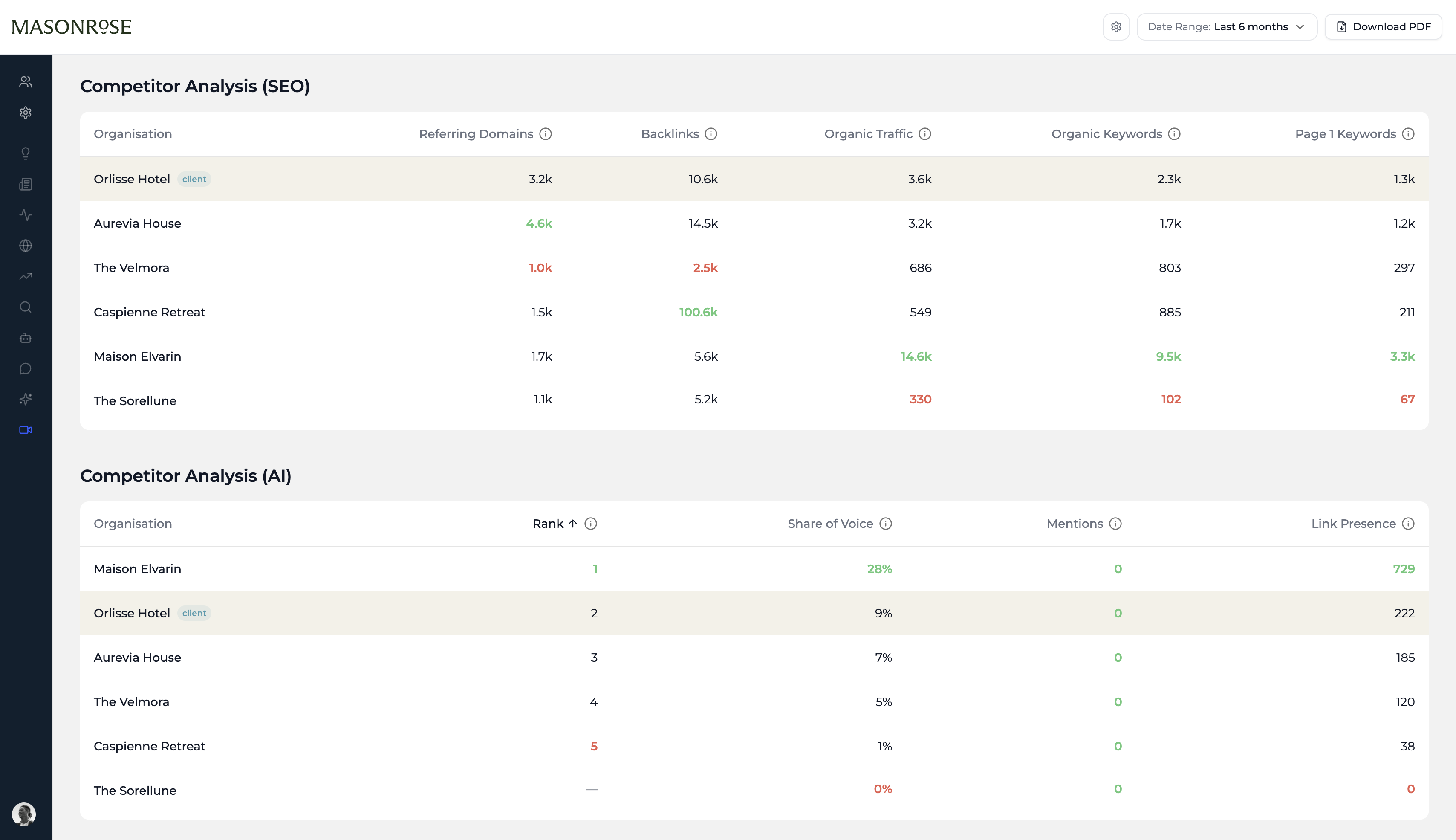Screen dimensions: 1456x840
Task: Open sidebar settings gear icon
Action: (26, 113)
